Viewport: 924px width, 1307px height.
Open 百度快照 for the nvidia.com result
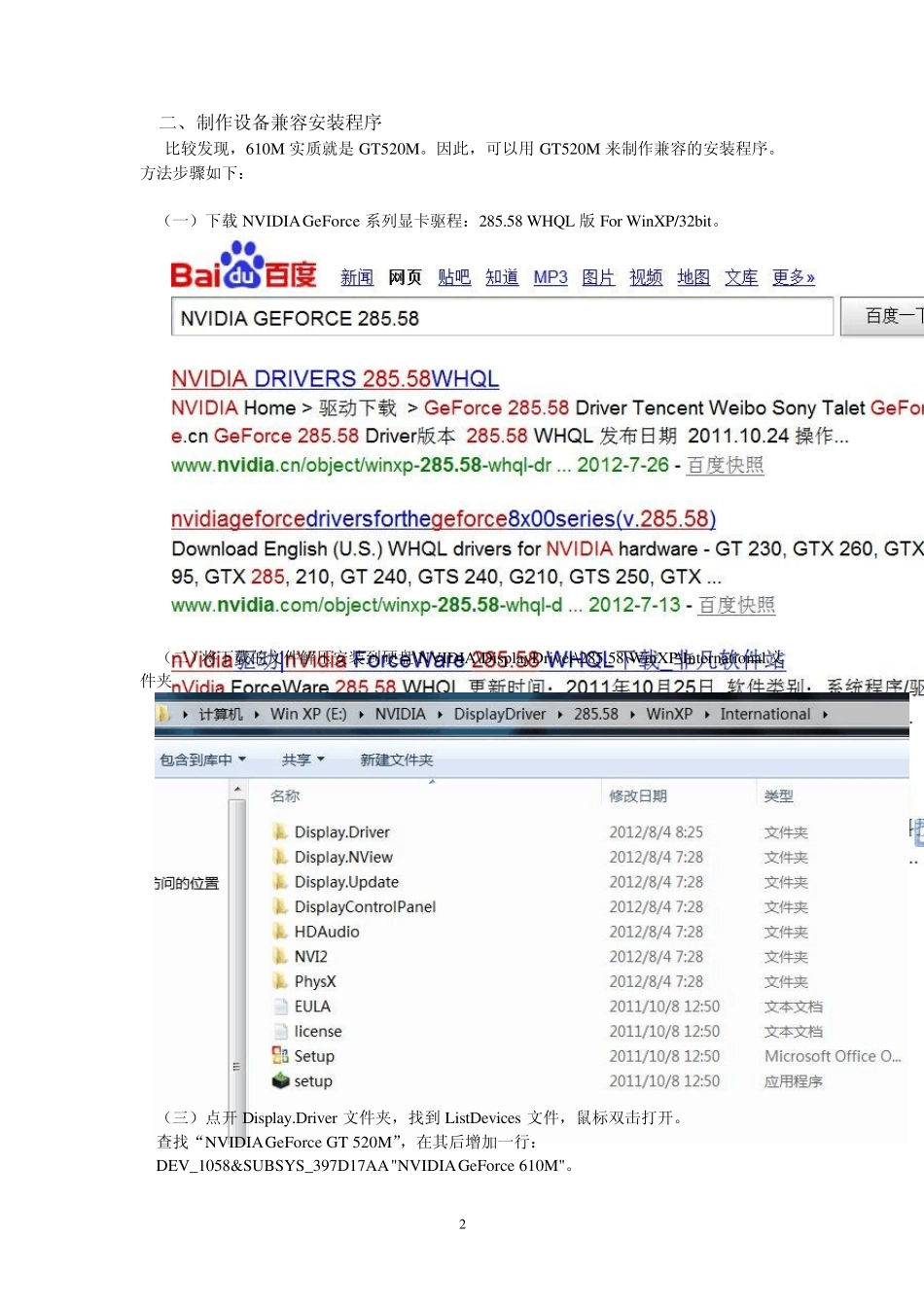[x=736, y=605]
